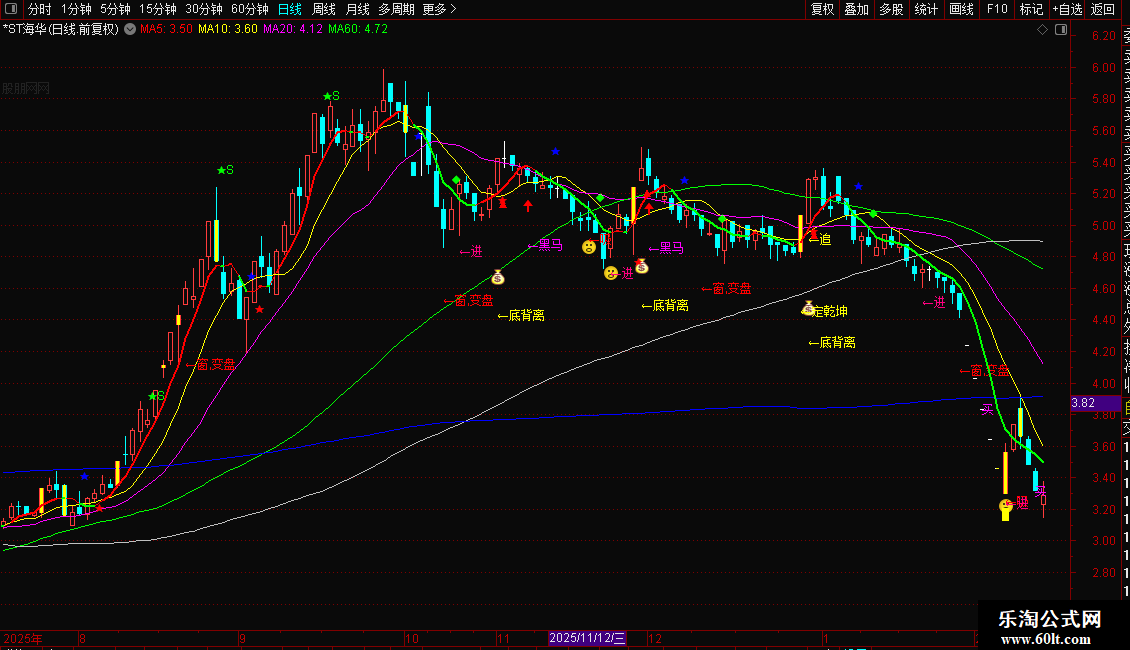The width and height of the screenshot is (1130, 650).
Task: Activate the 画线 drawing tools
Action: click(961, 9)
